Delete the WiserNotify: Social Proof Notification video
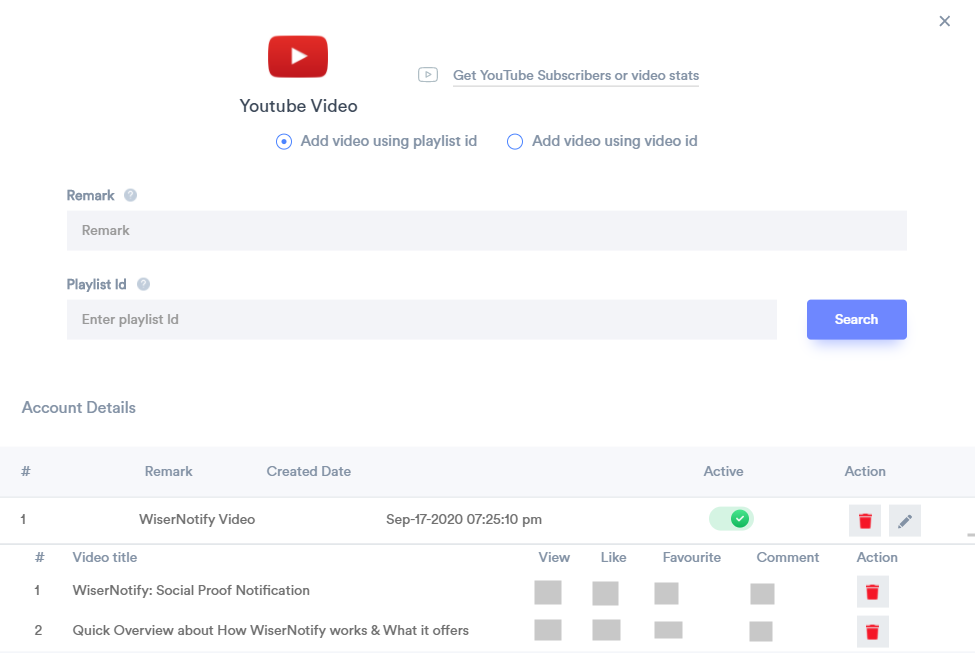The image size is (975, 669). [x=872, y=591]
